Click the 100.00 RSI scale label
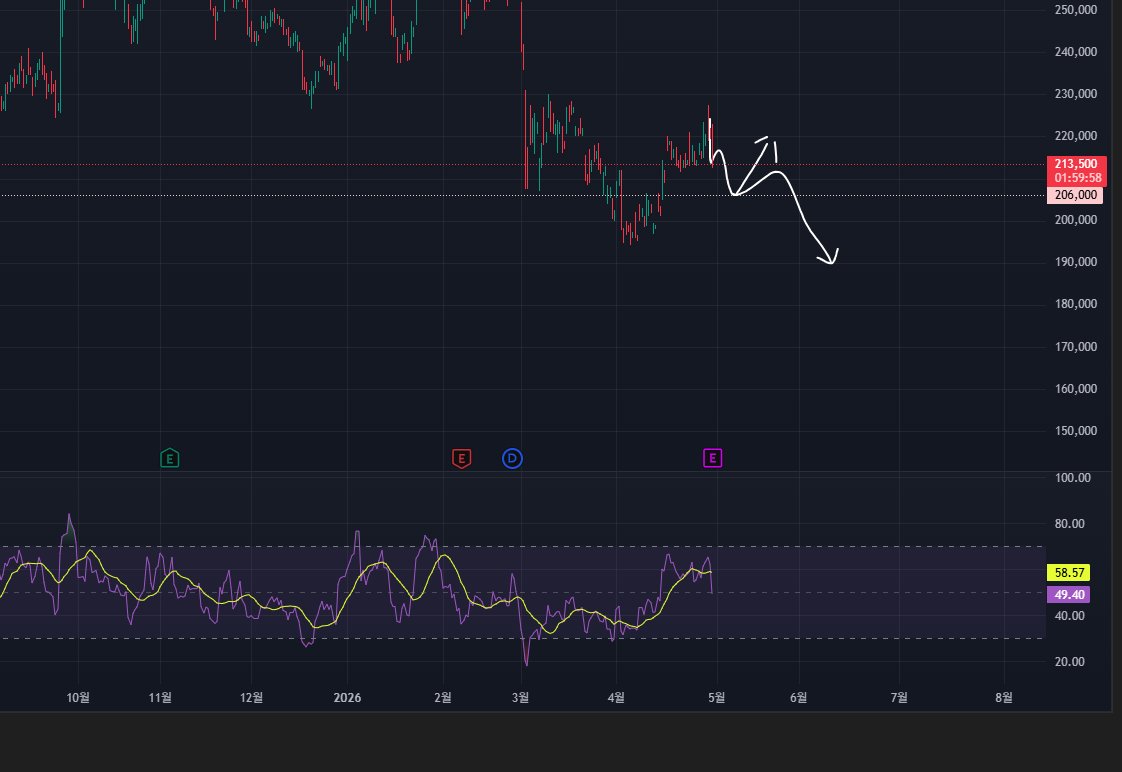1122x772 pixels. (x=1072, y=478)
